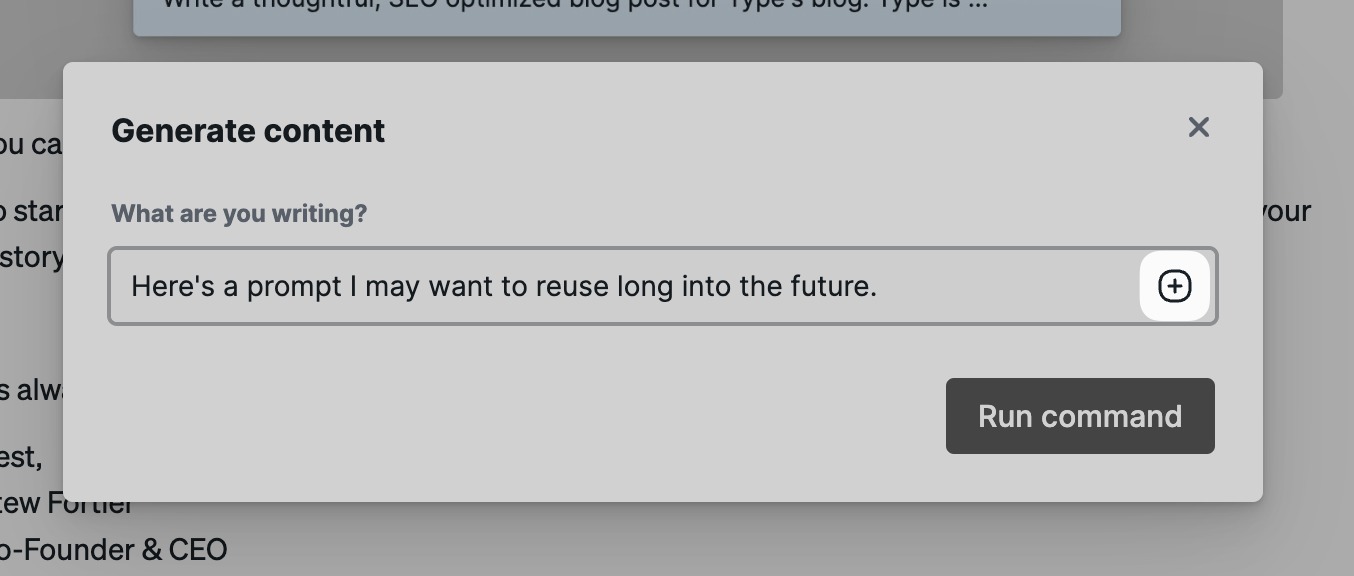The height and width of the screenshot is (576, 1354).
Task: Run the command
Action: [x=1080, y=416]
